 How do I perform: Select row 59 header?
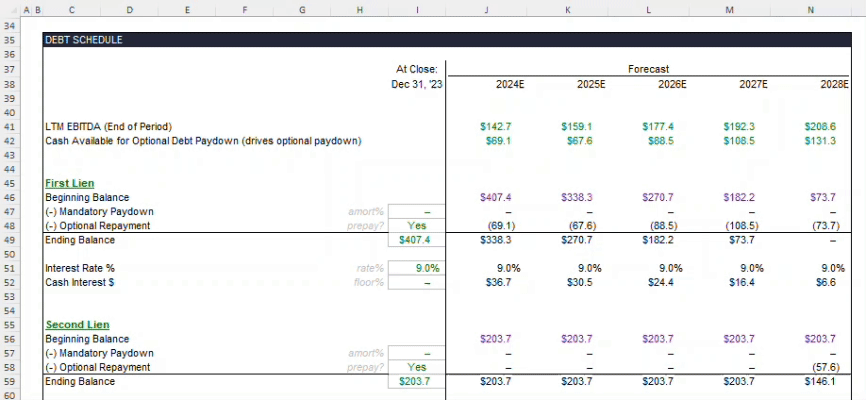click(x=7, y=382)
